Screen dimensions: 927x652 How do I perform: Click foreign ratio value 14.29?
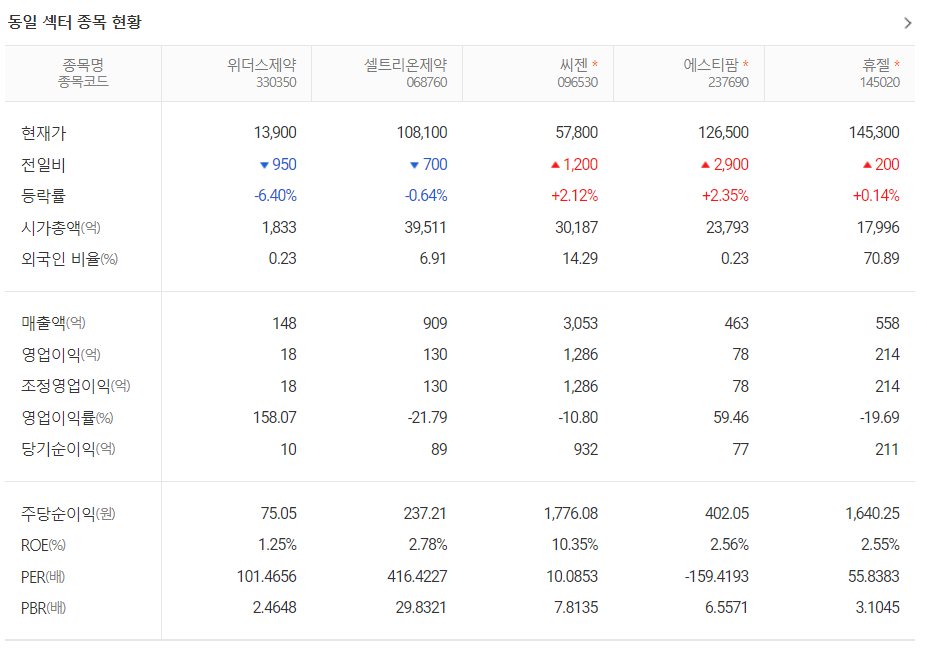point(580,259)
